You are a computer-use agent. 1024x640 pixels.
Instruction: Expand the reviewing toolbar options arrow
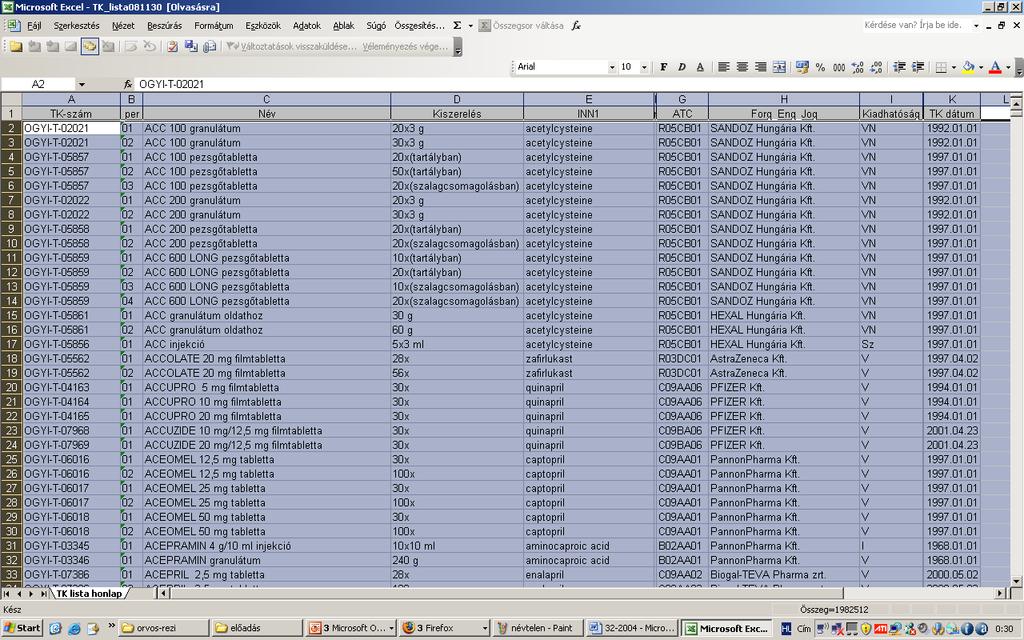458,47
